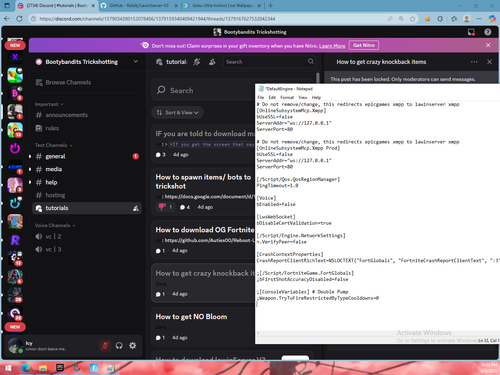Open Microsoft Edge from taskbar
This screenshot has width=500, height=375.
(x=26, y=368)
